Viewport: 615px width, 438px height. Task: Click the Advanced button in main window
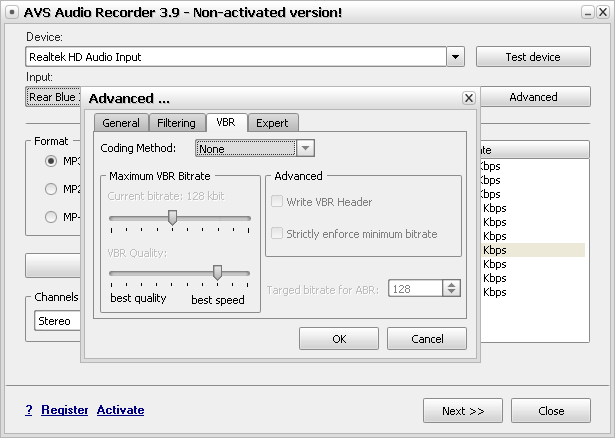535,97
